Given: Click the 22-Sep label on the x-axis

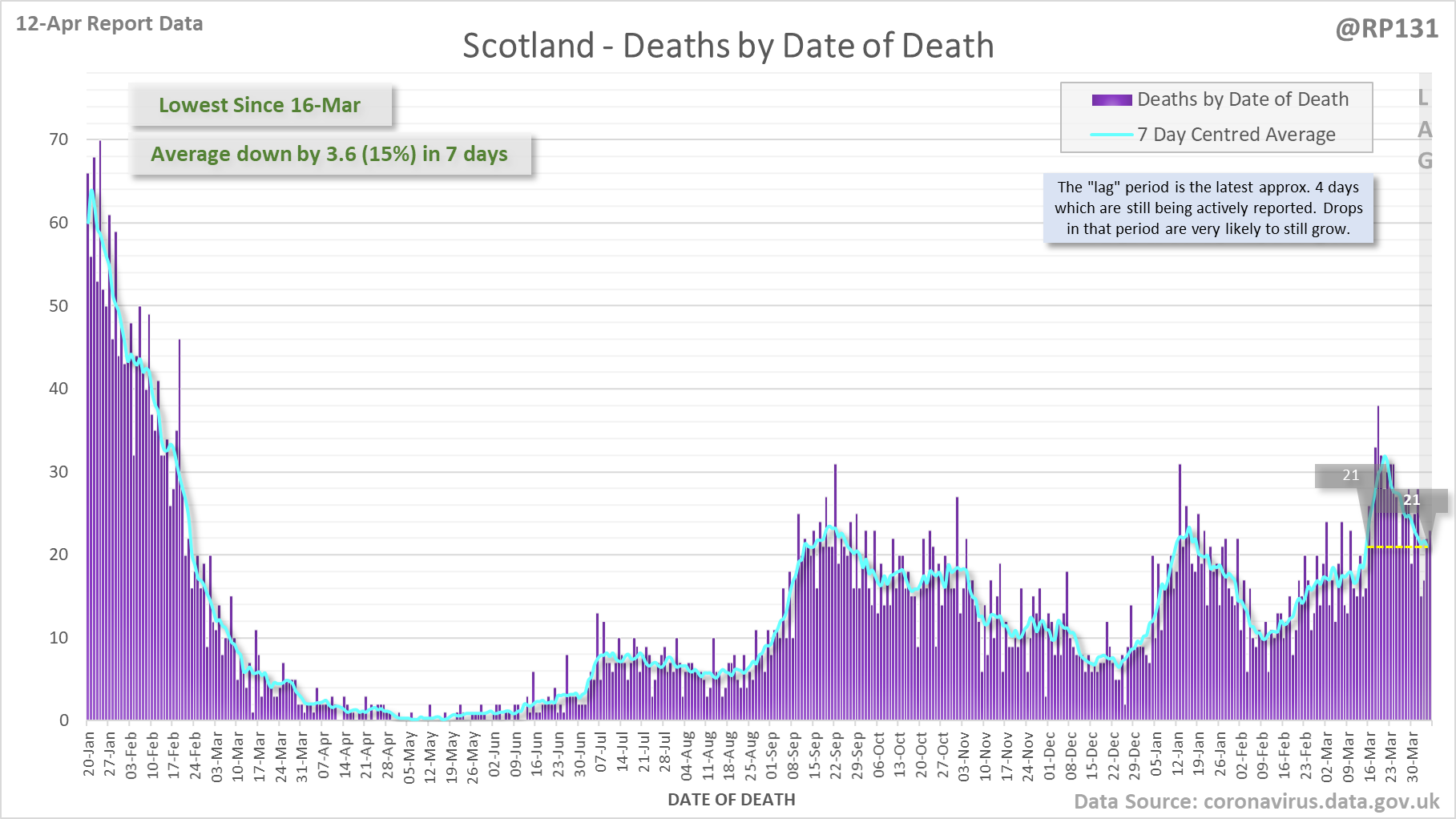Looking at the screenshot, I should pyautogui.click(x=836, y=754).
